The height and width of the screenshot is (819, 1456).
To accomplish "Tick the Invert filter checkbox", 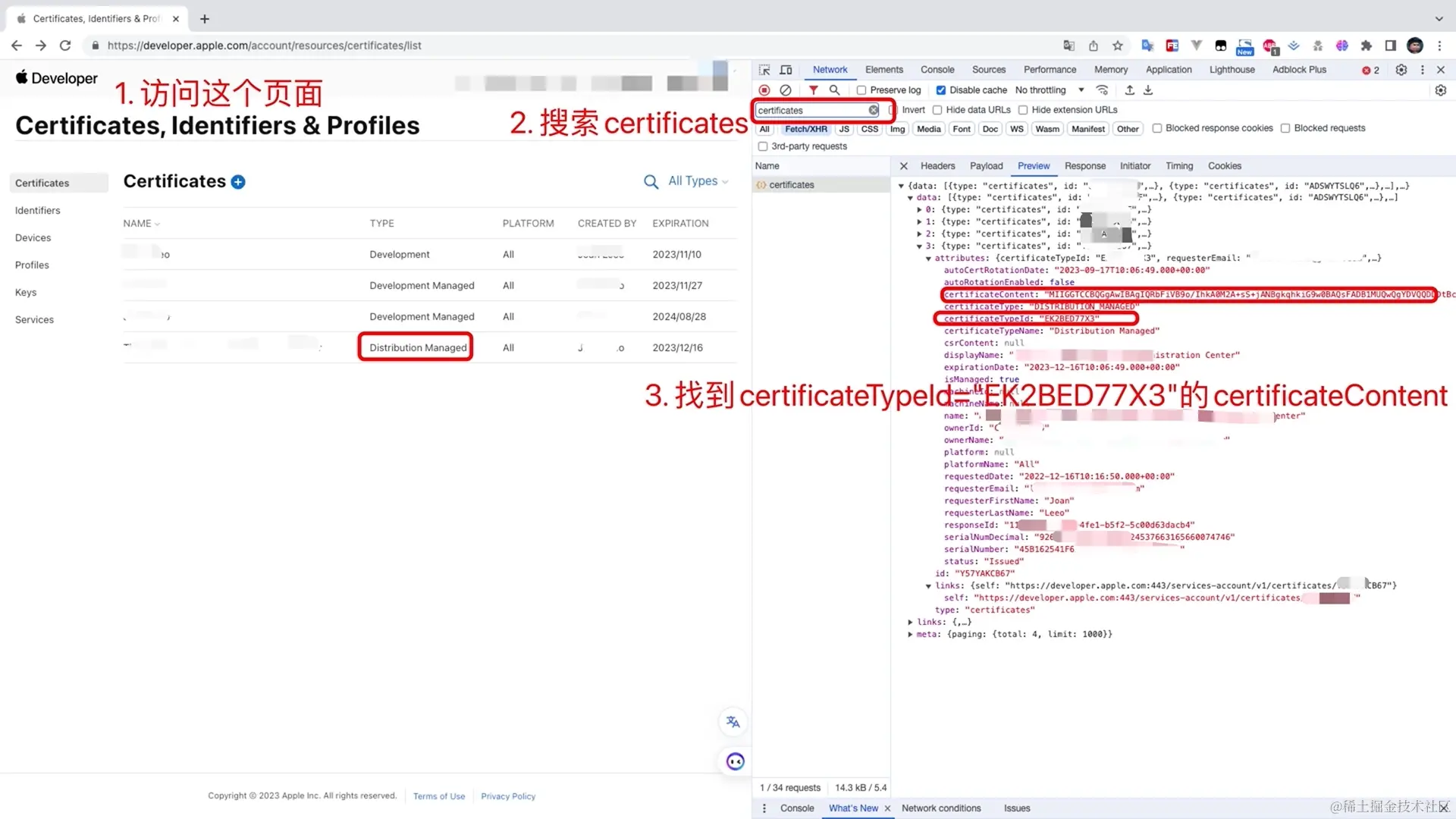I will point(893,110).
